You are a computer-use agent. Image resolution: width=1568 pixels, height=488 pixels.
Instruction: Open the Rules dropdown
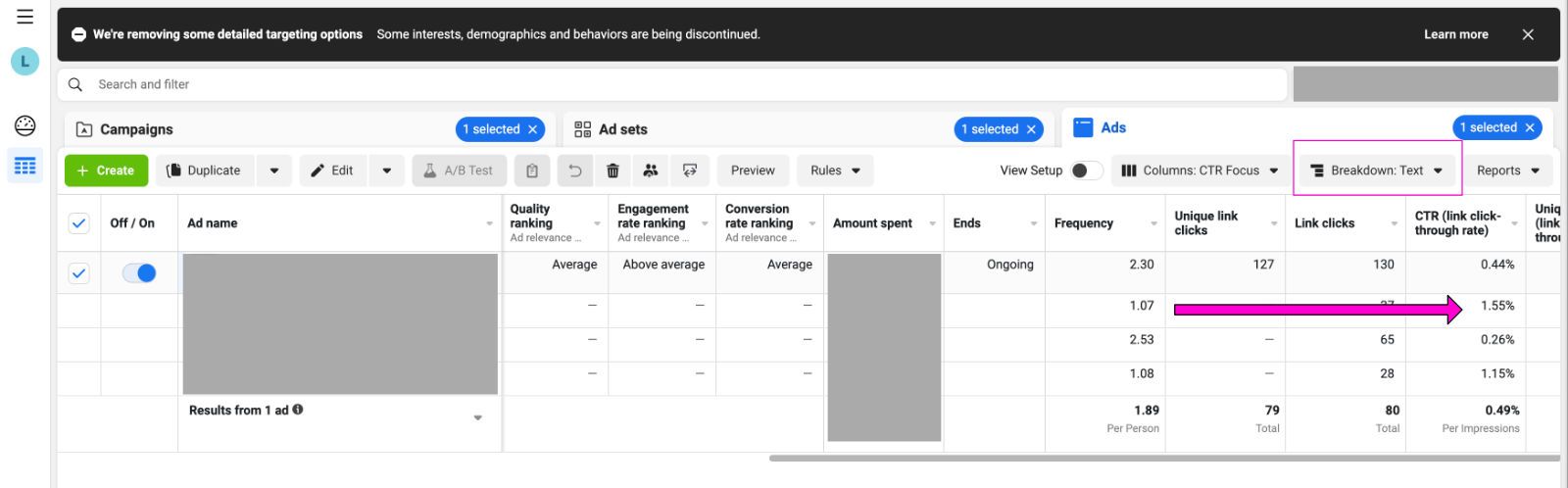tap(835, 171)
